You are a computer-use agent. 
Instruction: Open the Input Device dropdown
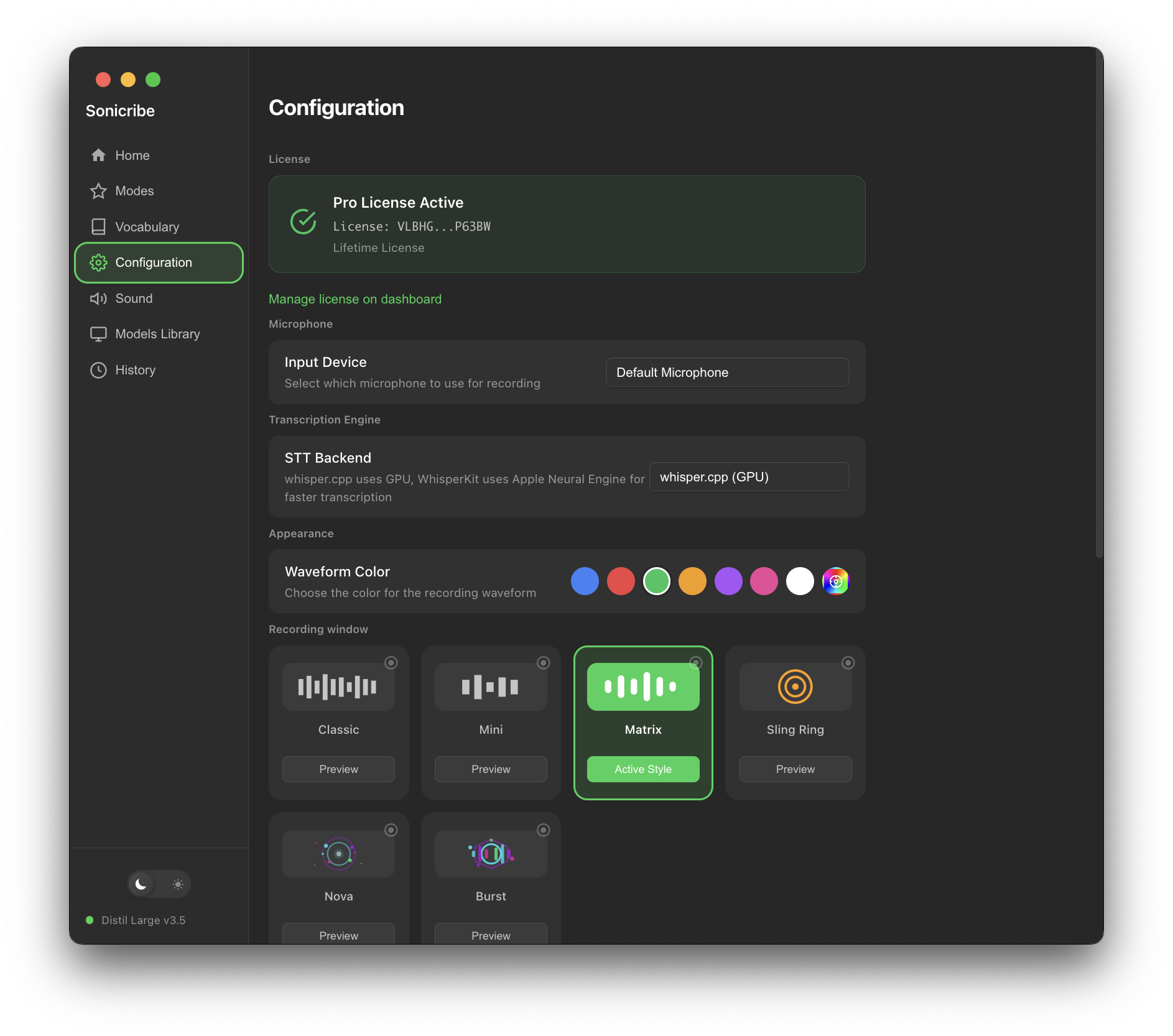click(x=727, y=372)
